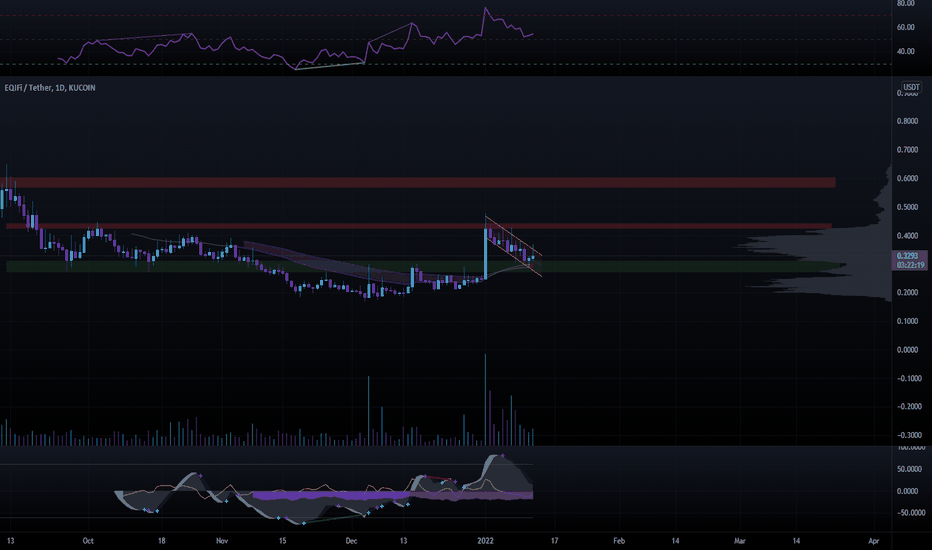Viewport: 932px width, 550px height.
Task: Click the 0.1000 price axis label
Action: pyautogui.click(x=907, y=321)
